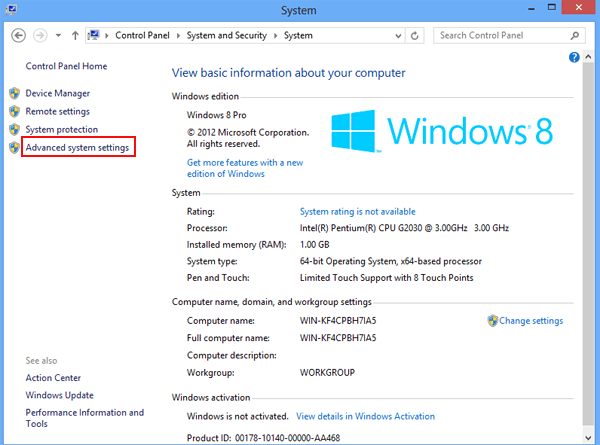Close the System window
Viewport: 600px width, 445px height.
579,7
